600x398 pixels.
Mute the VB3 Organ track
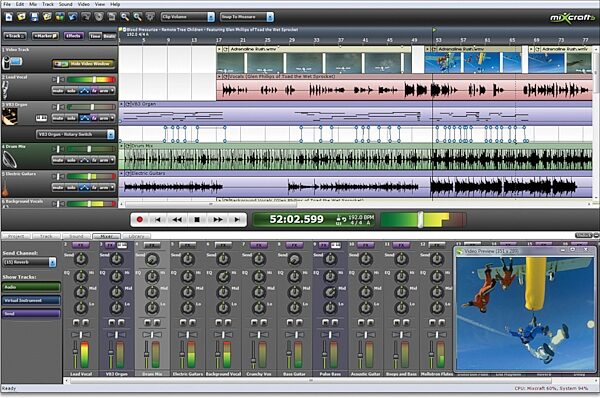point(58,118)
